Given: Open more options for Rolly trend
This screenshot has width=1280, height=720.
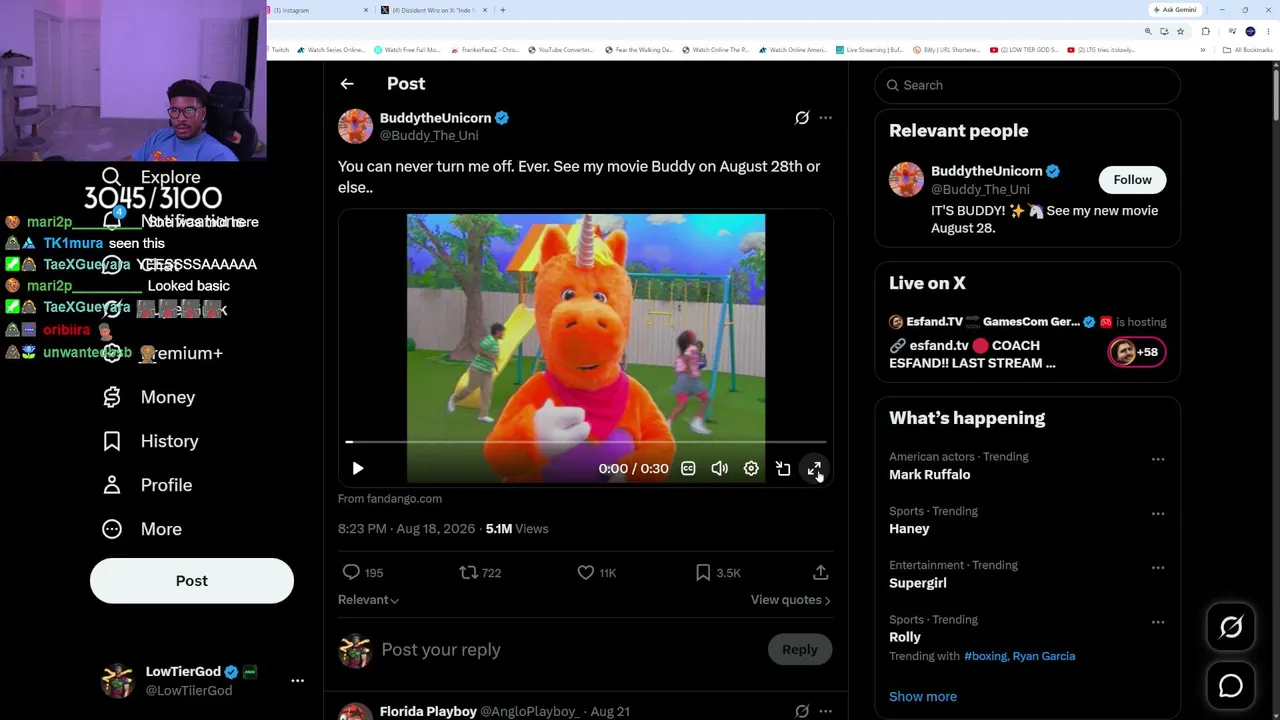Looking at the screenshot, I should pos(1158,622).
